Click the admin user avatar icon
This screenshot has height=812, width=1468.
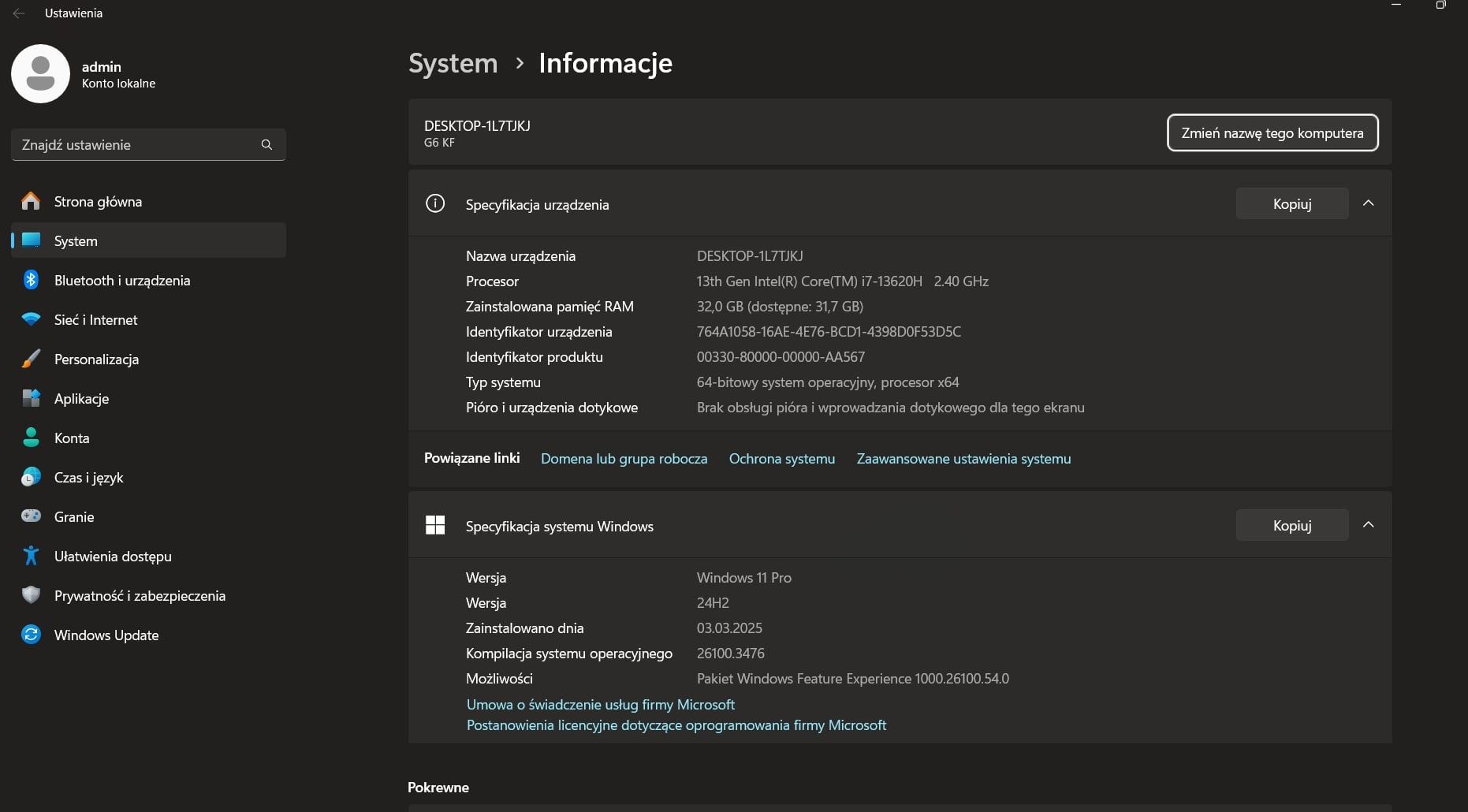point(41,73)
